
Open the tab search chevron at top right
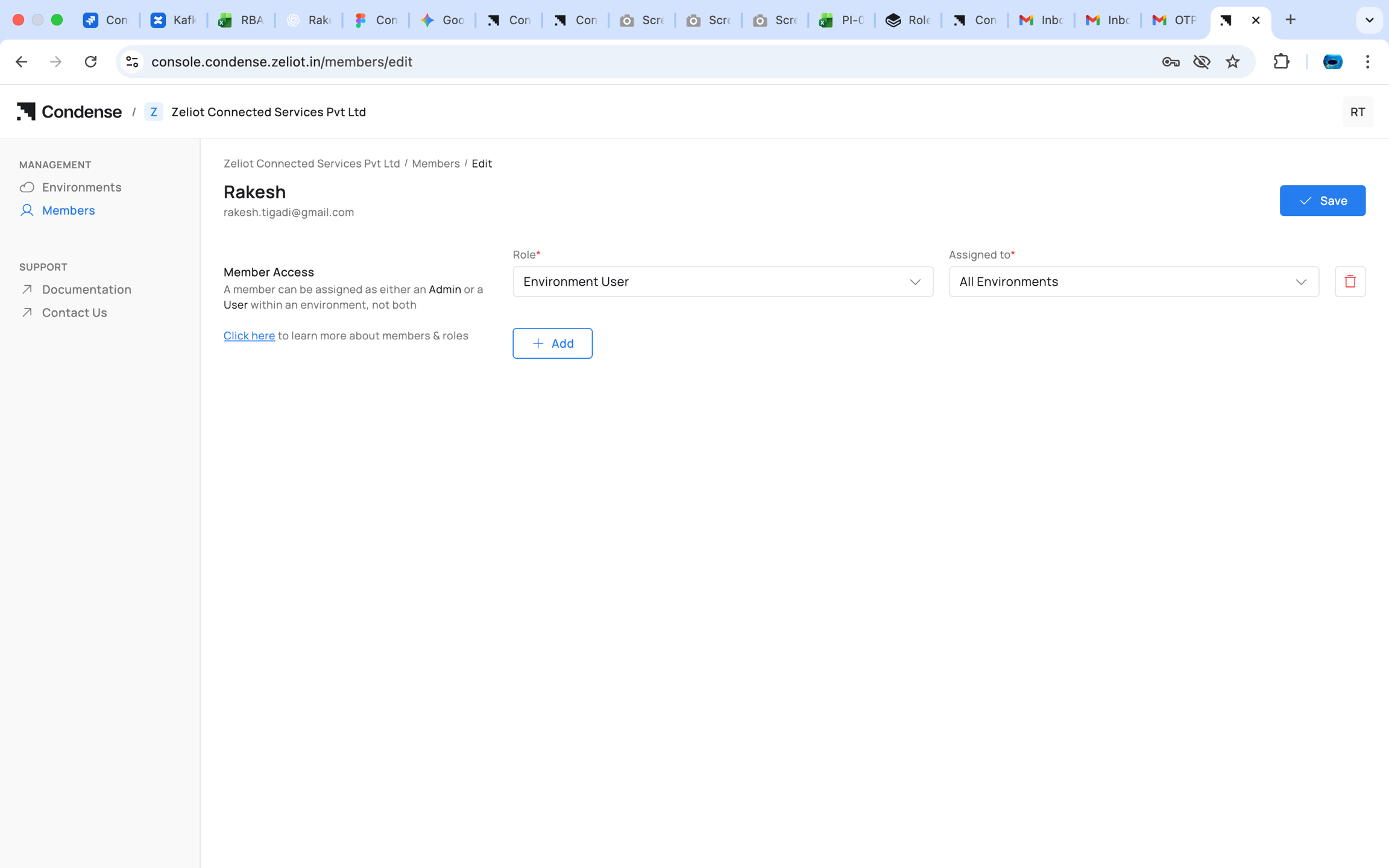(1369, 20)
